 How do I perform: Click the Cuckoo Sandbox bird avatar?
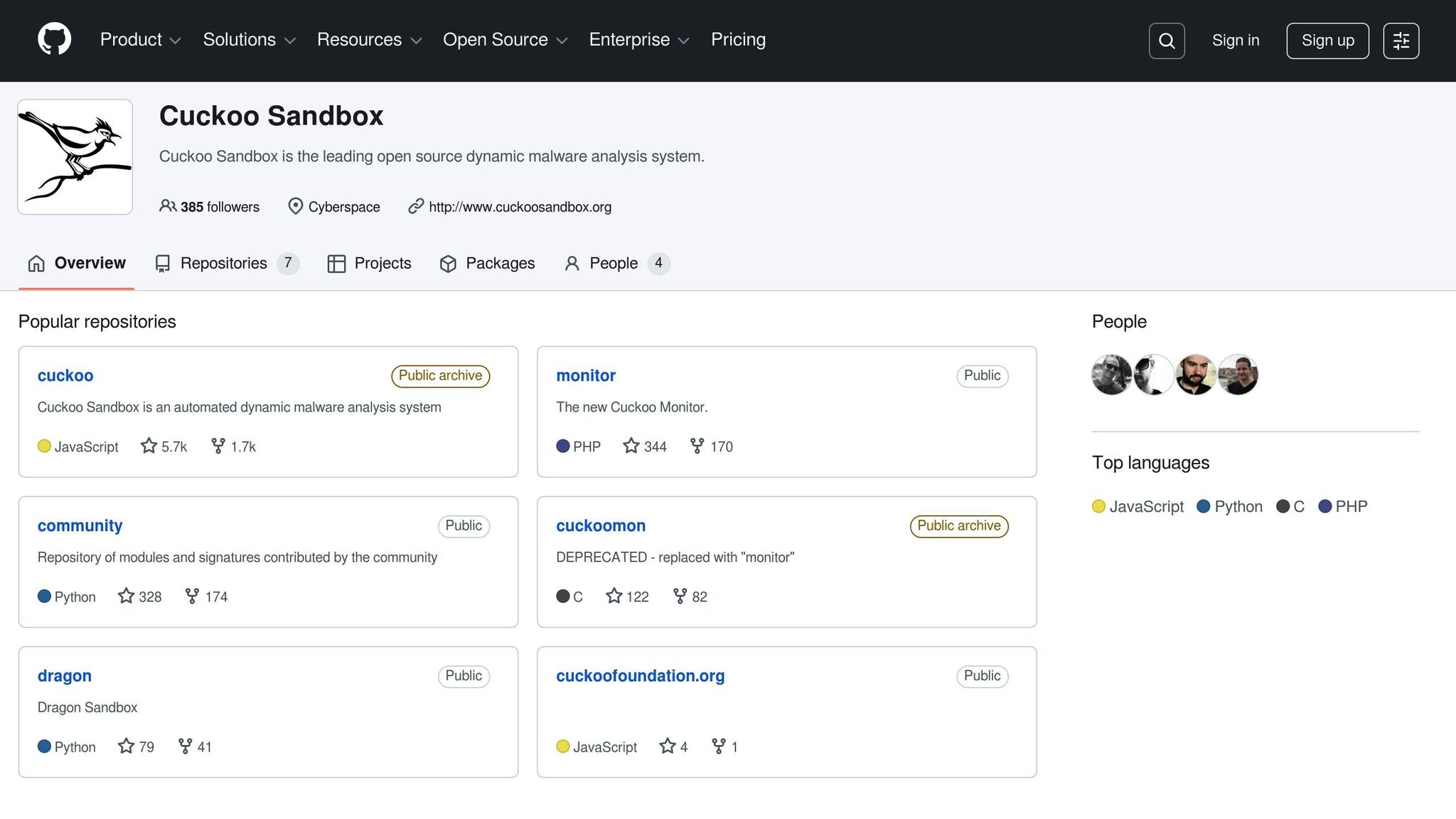click(x=75, y=157)
